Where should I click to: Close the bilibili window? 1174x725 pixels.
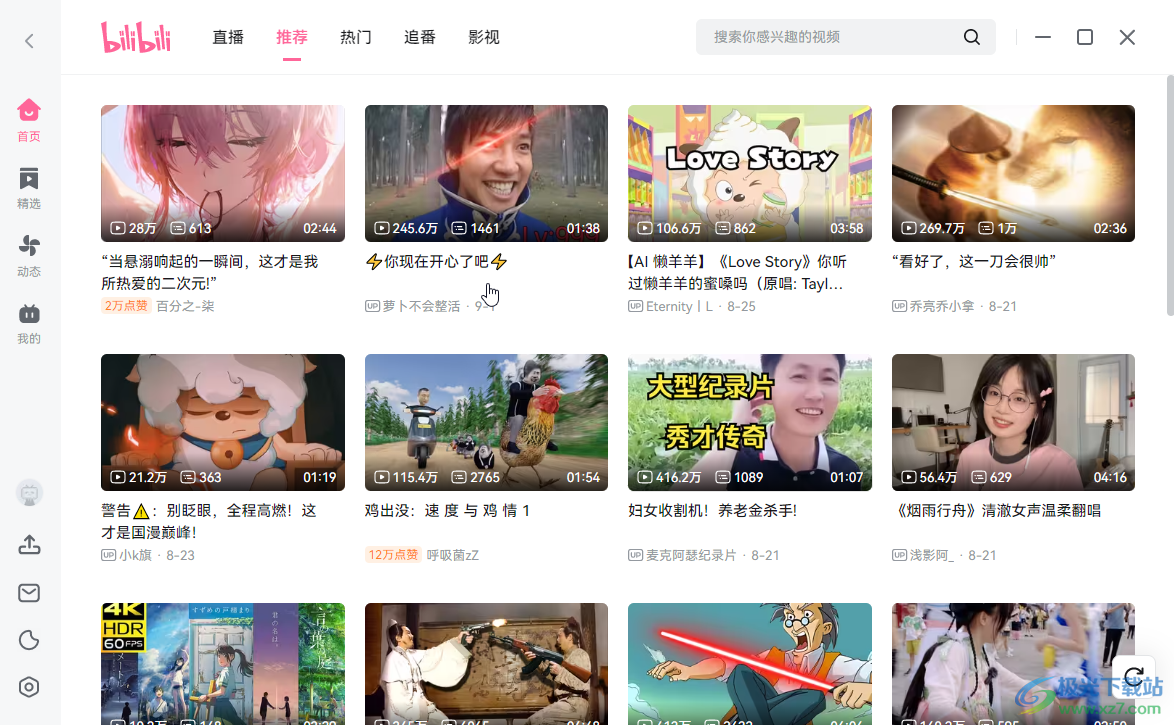point(1127,37)
